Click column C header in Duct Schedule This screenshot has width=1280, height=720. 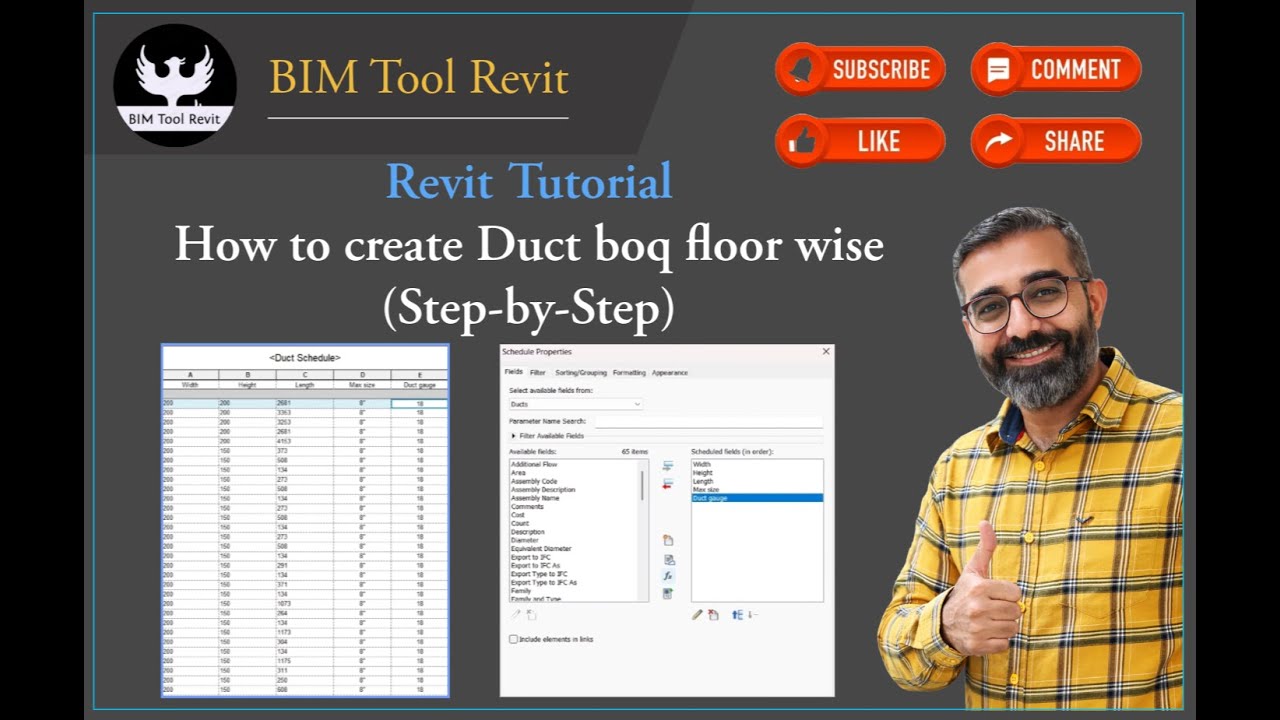(305, 375)
